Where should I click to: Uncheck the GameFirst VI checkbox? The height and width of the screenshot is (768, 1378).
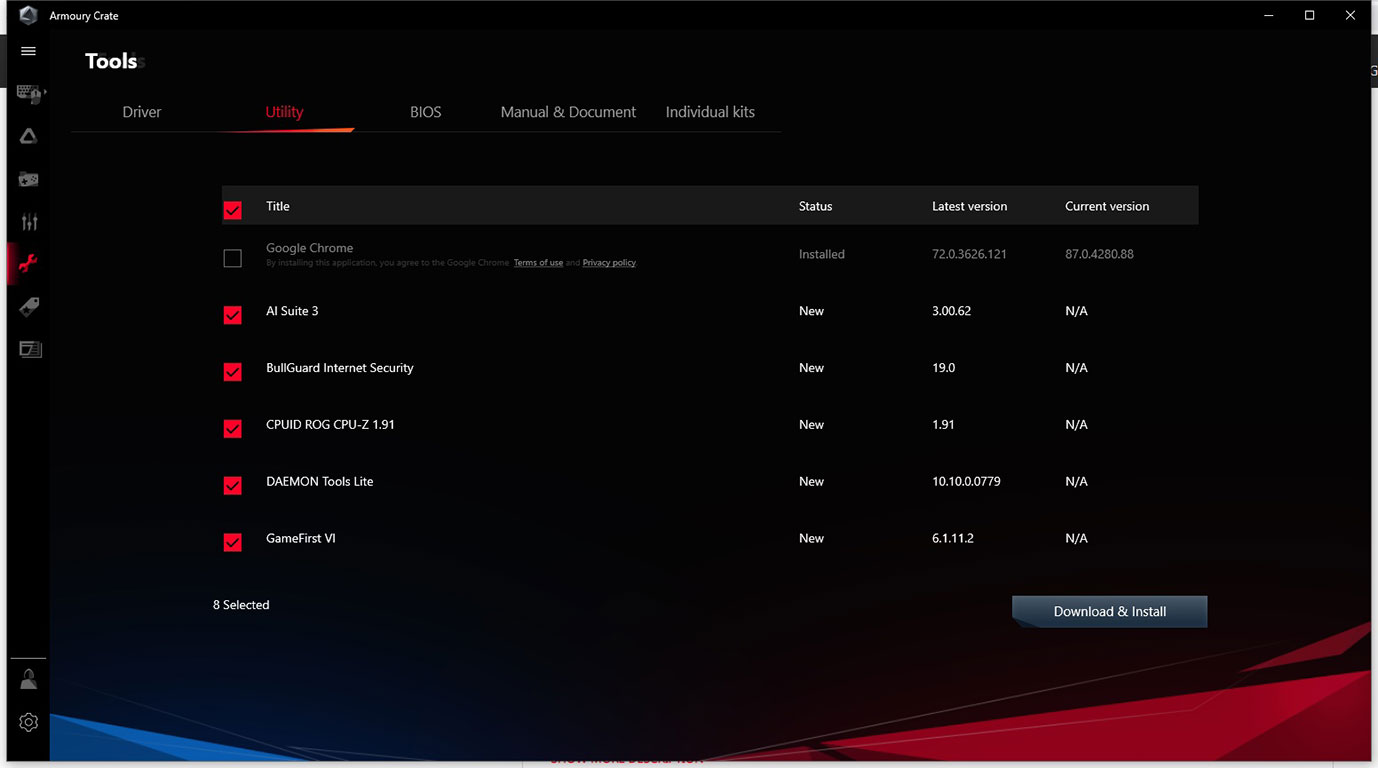[233, 543]
